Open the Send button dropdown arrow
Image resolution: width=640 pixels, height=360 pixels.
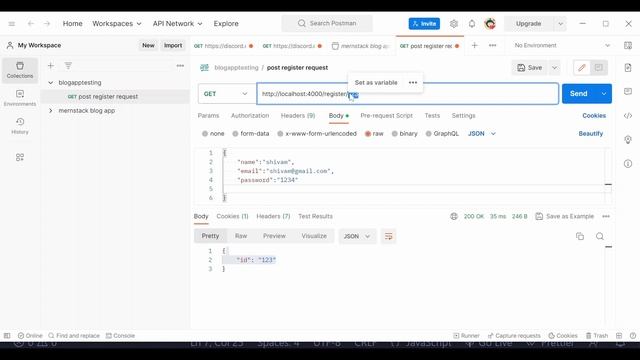(604, 94)
